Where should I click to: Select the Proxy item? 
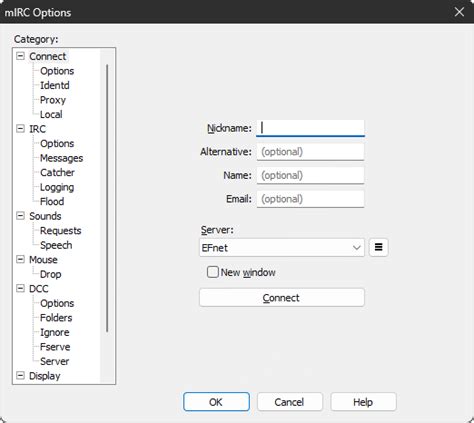[x=53, y=100]
